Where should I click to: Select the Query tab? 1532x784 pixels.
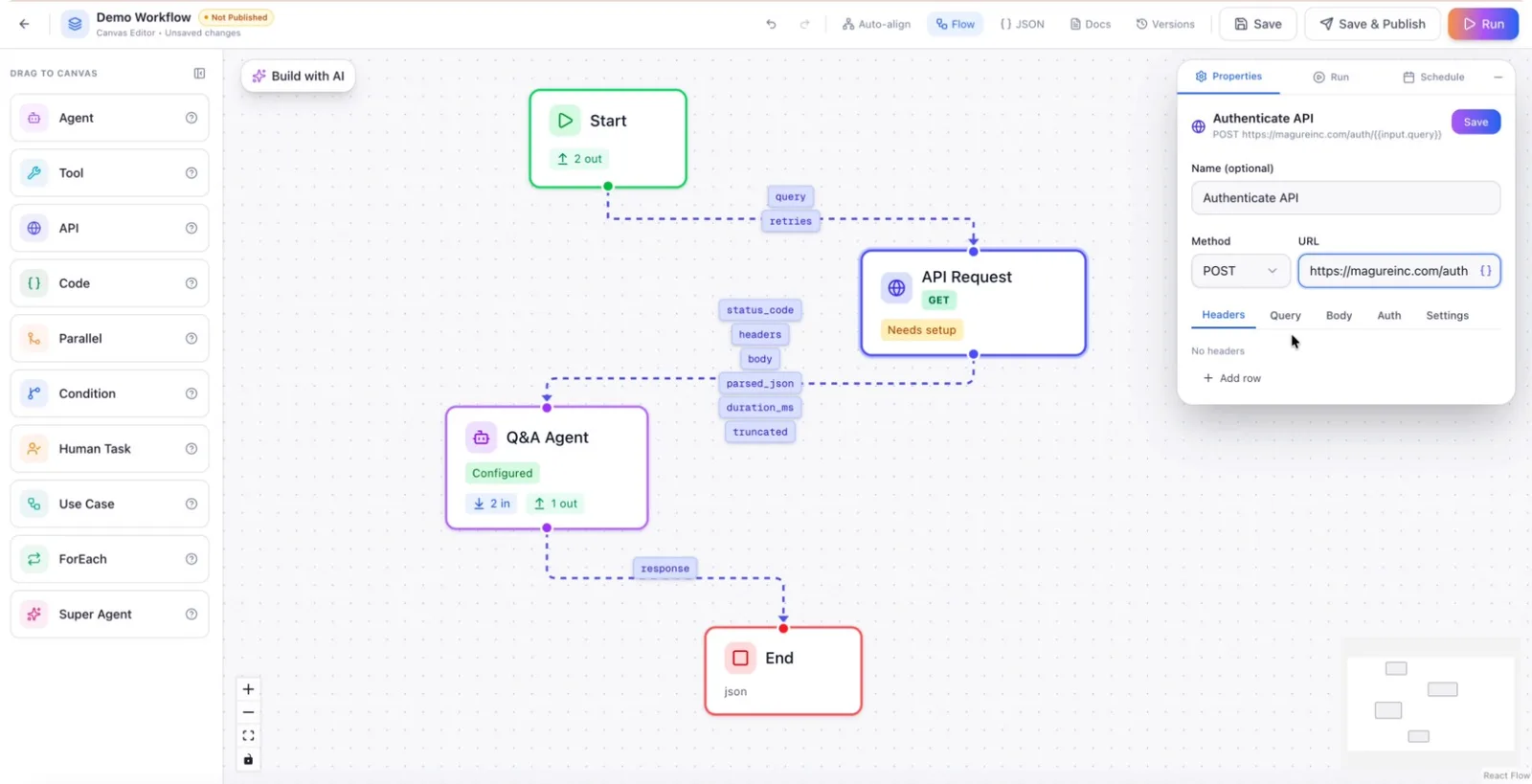tap(1285, 315)
